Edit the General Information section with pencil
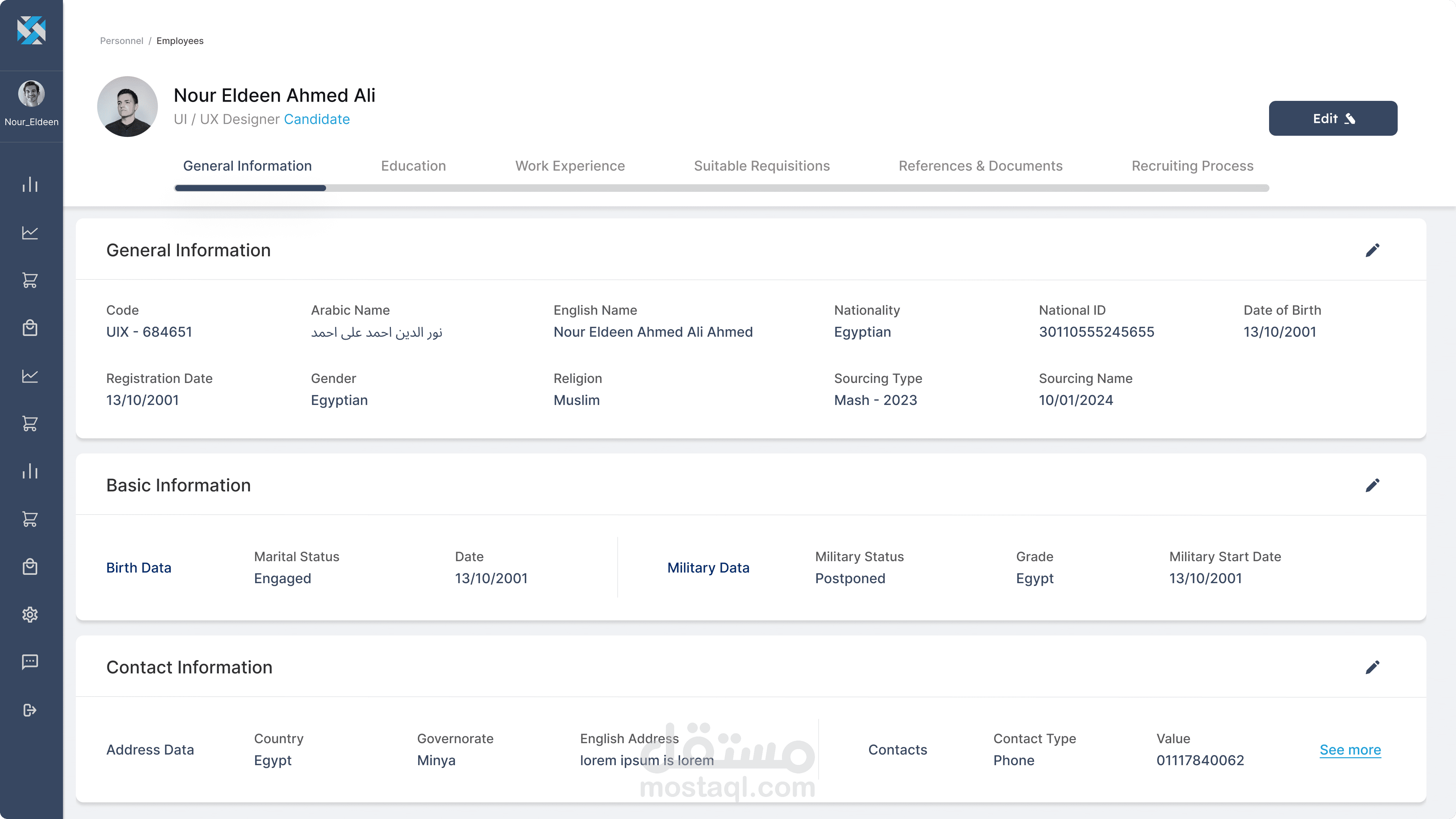 [1372, 250]
